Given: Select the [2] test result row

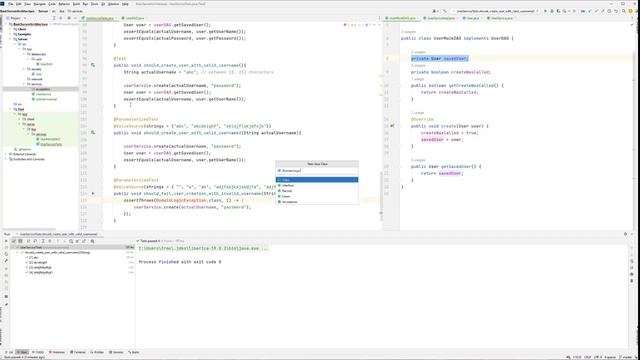Looking at the screenshot, I should coord(38,262).
